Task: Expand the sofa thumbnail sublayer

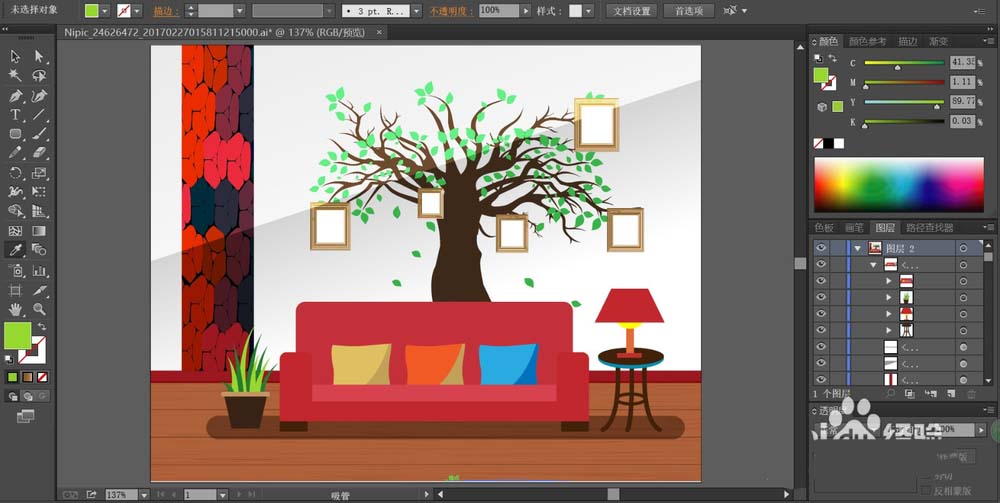Action: [889, 281]
